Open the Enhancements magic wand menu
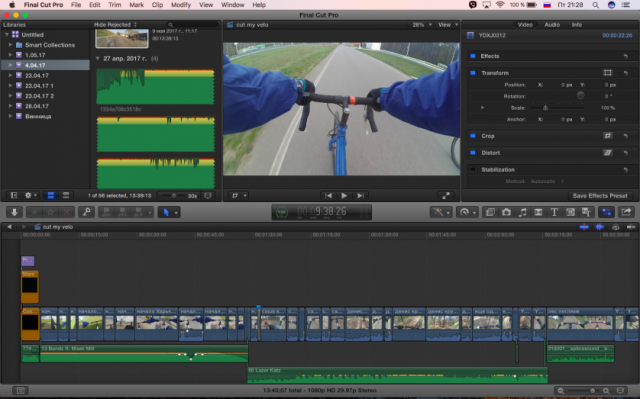The height and width of the screenshot is (399, 640). pos(441,212)
